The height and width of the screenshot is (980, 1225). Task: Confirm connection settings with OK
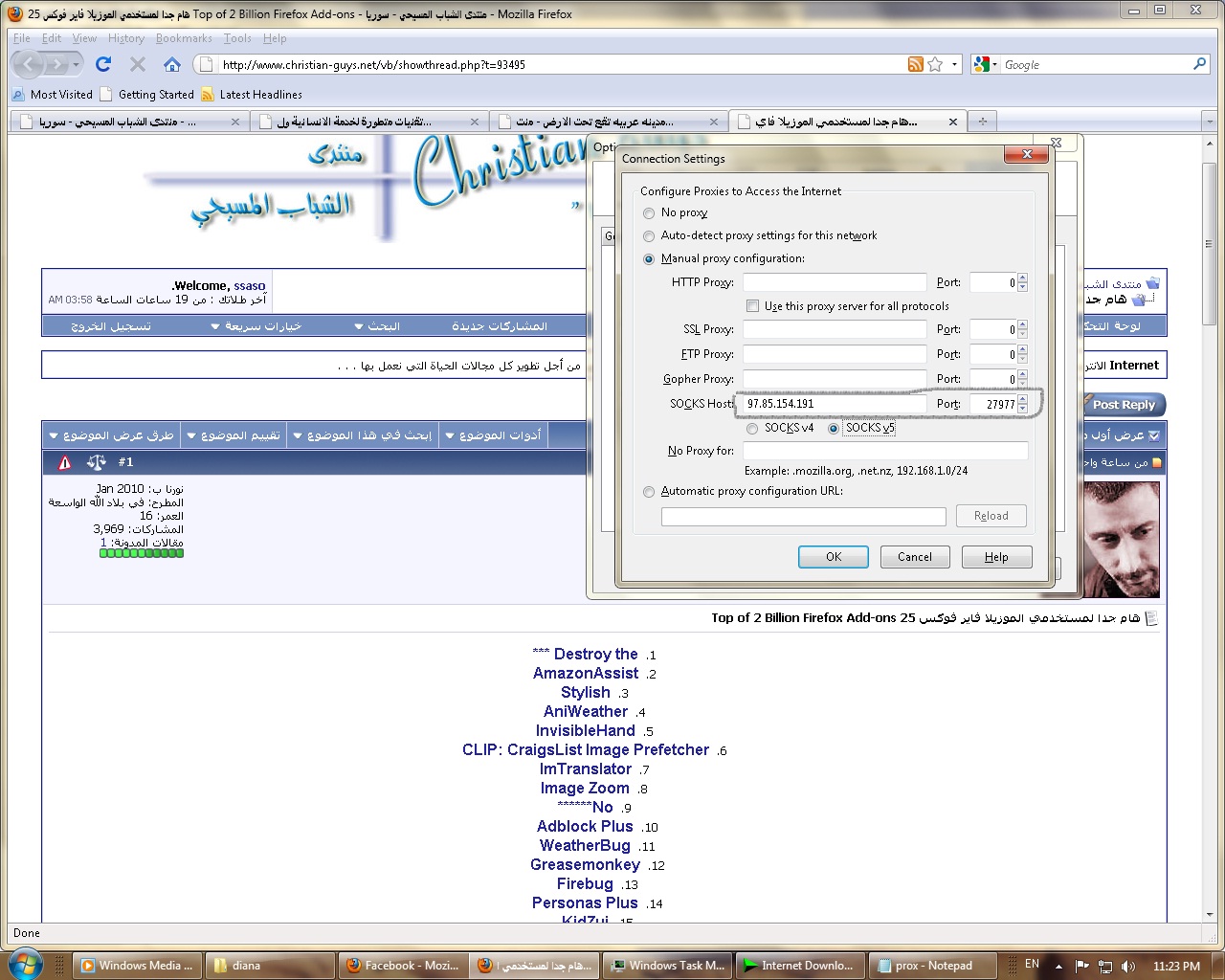pos(833,557)
